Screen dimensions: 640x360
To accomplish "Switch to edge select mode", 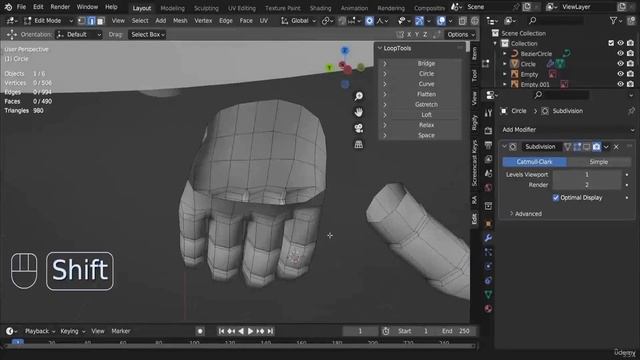I will [x=91, y=21].
